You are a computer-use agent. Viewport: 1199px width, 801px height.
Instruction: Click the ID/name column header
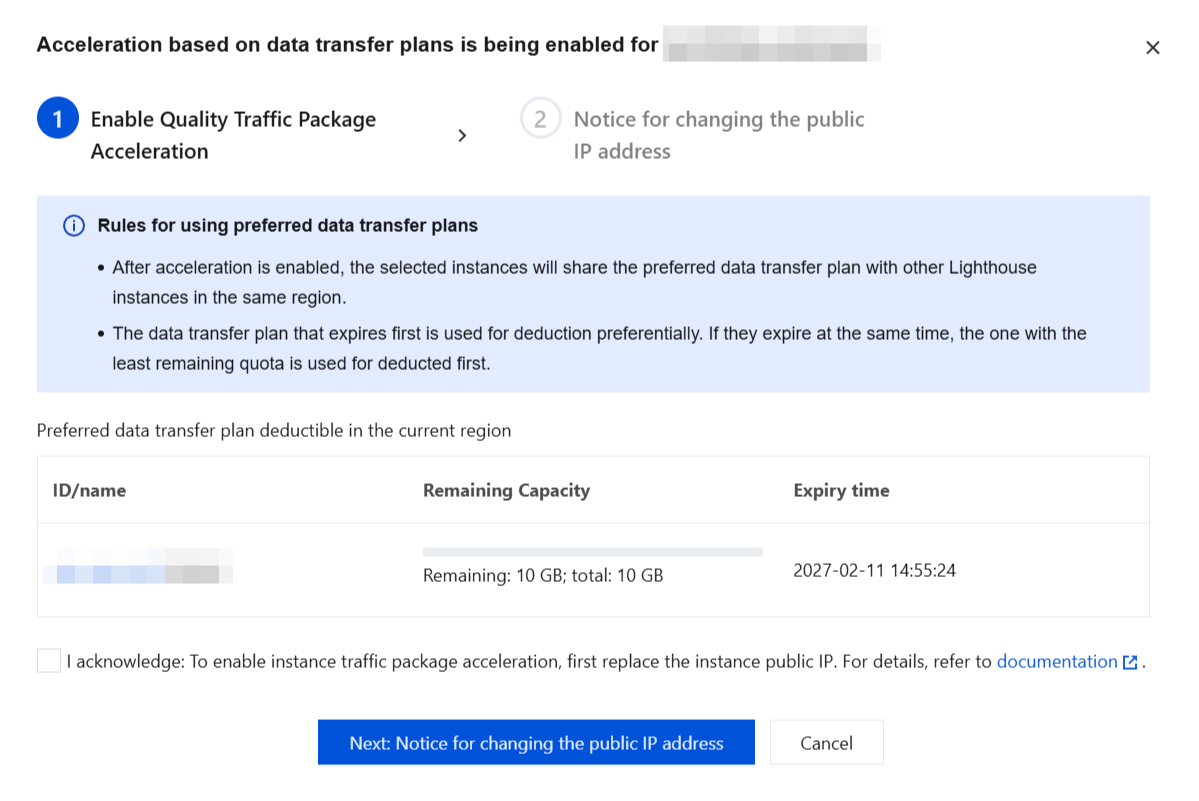[x=89, y=490]
